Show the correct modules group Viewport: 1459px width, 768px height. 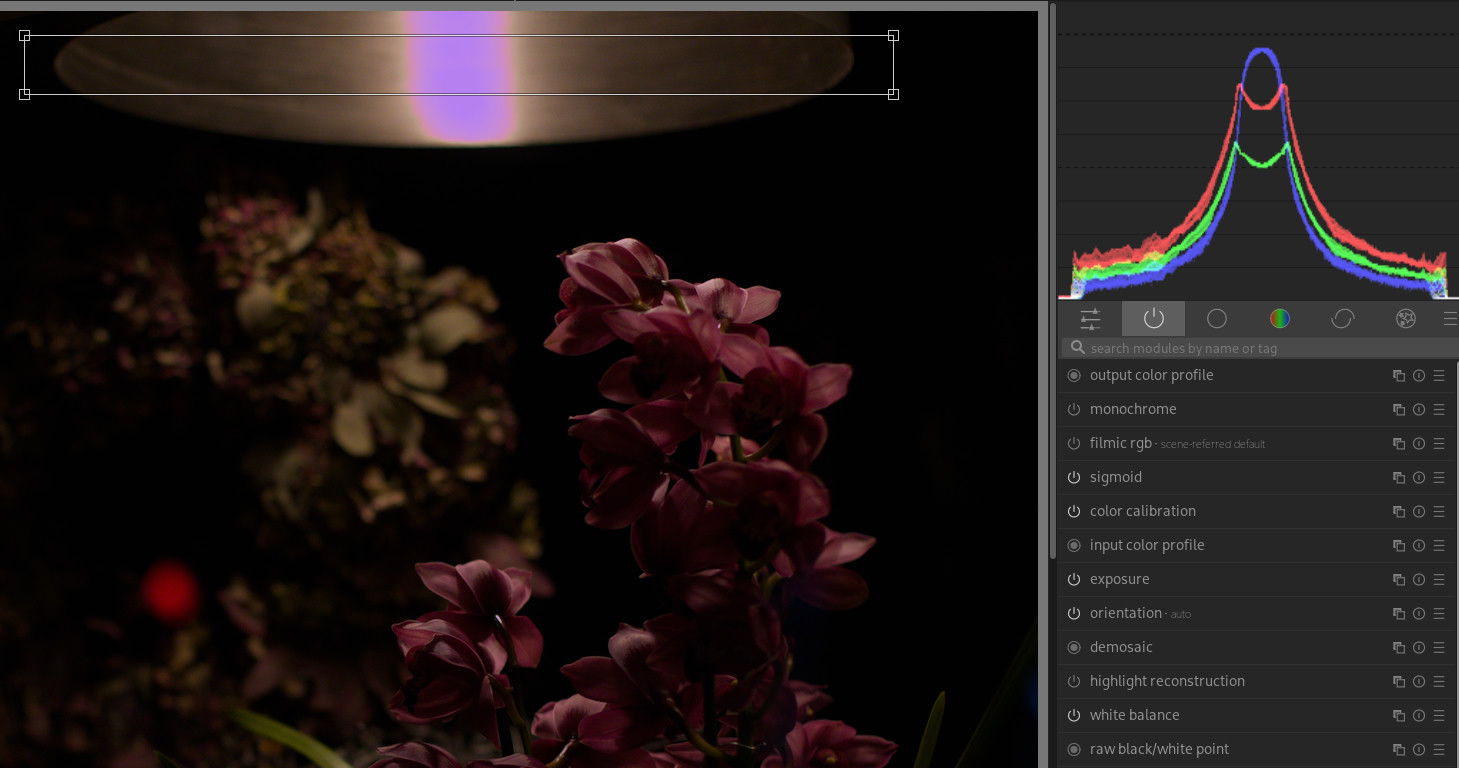pos(1342,319)
